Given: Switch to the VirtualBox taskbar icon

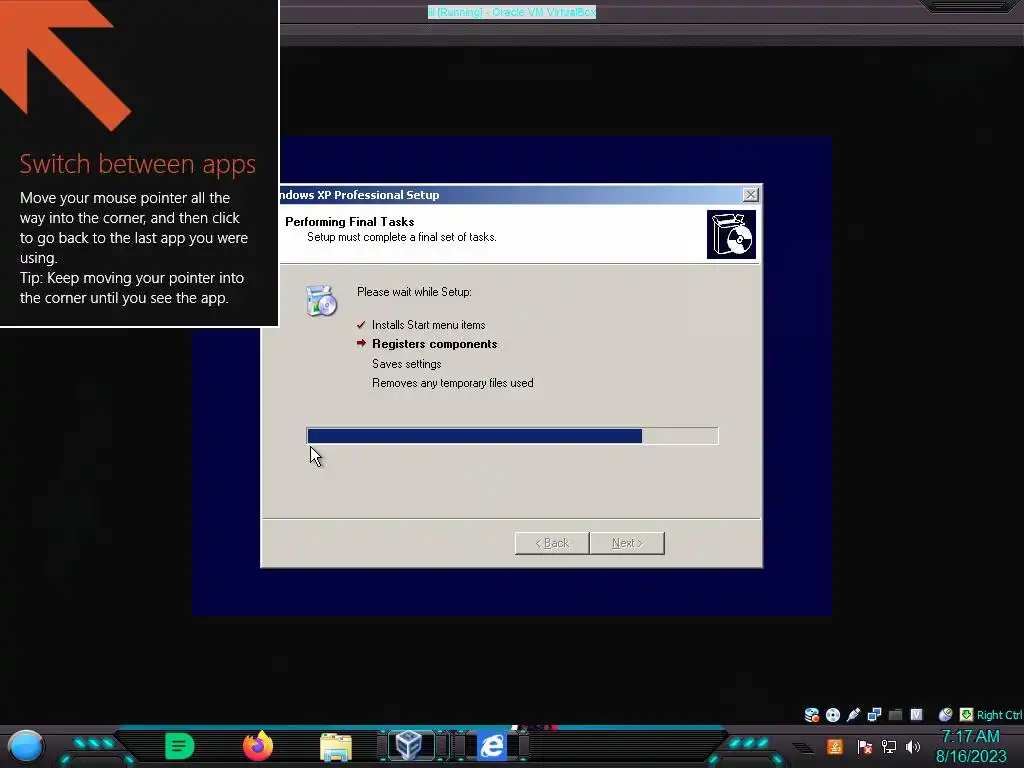Looking at the screenshot, I should pyautogui.click(x=409, y=746).
